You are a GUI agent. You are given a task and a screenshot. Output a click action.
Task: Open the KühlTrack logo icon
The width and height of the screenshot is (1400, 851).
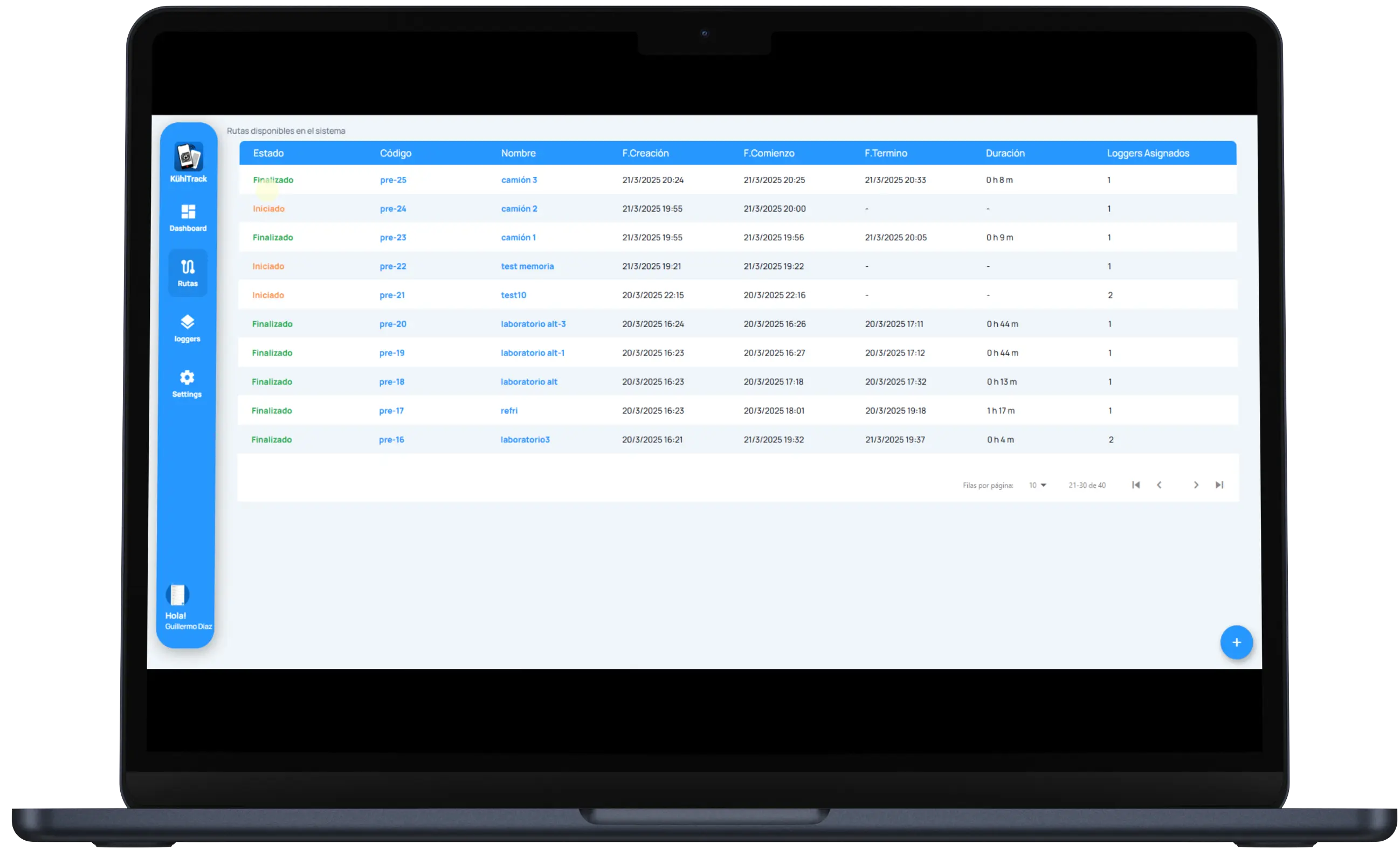(188, 157)
